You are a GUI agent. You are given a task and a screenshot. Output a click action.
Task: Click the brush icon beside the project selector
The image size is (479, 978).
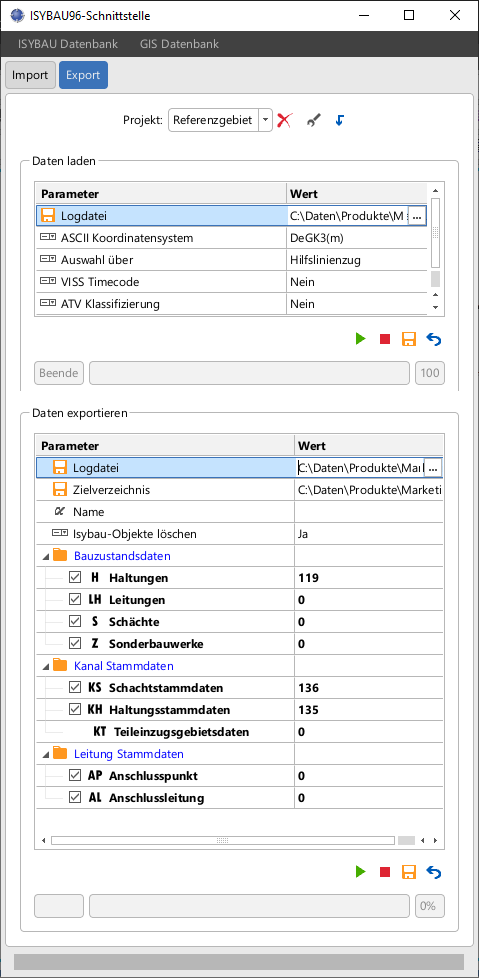coord(314,120)
